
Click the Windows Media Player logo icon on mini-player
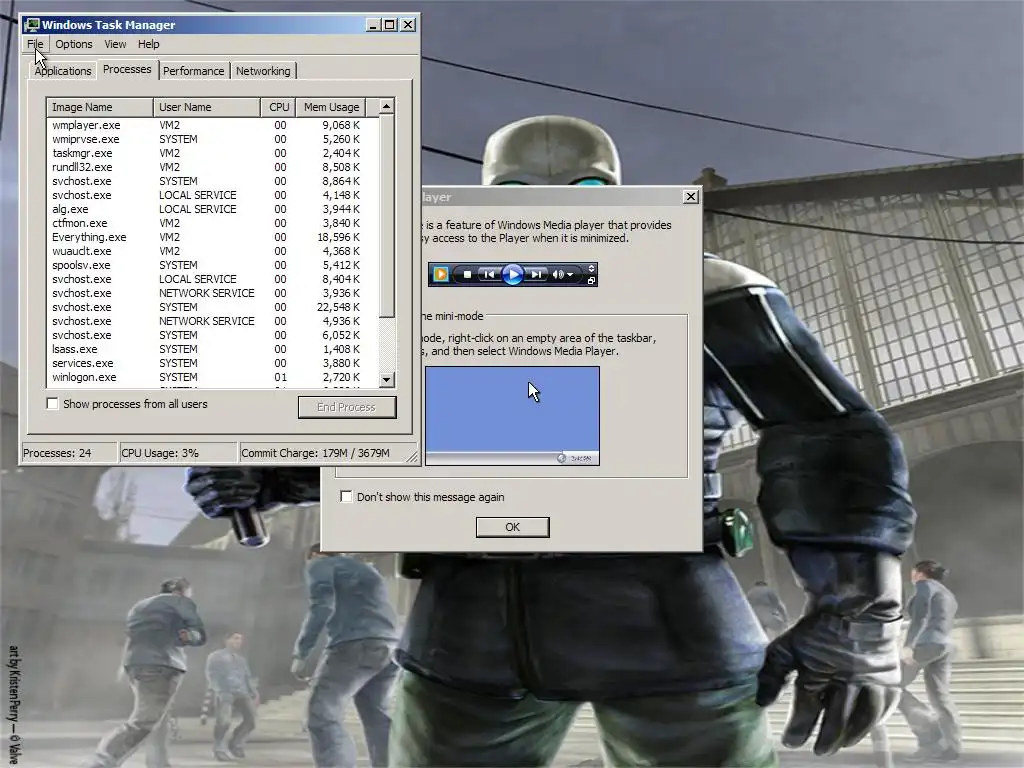point(441,274)
